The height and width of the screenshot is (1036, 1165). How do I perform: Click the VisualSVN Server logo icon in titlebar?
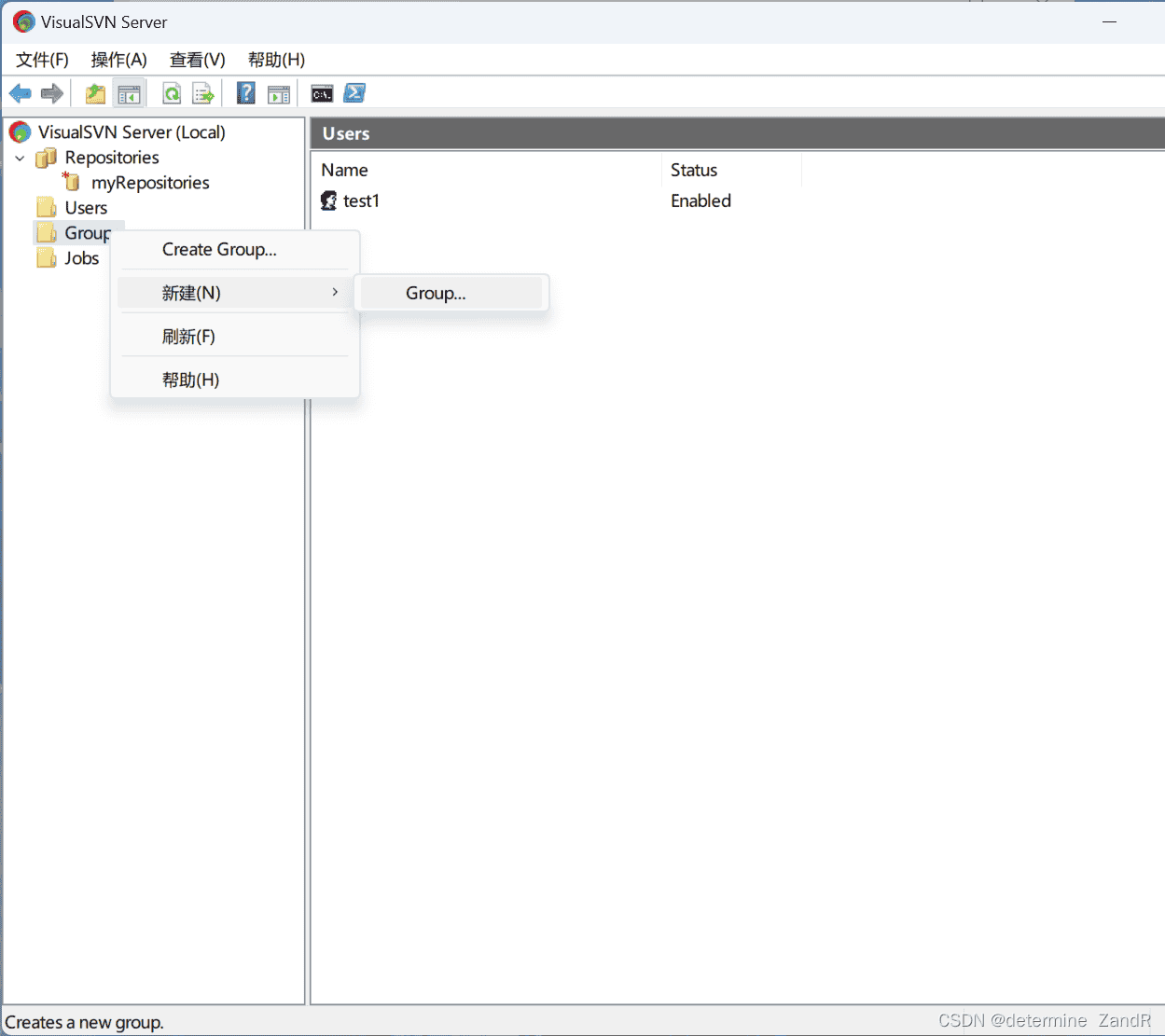[x=22, y=21]
